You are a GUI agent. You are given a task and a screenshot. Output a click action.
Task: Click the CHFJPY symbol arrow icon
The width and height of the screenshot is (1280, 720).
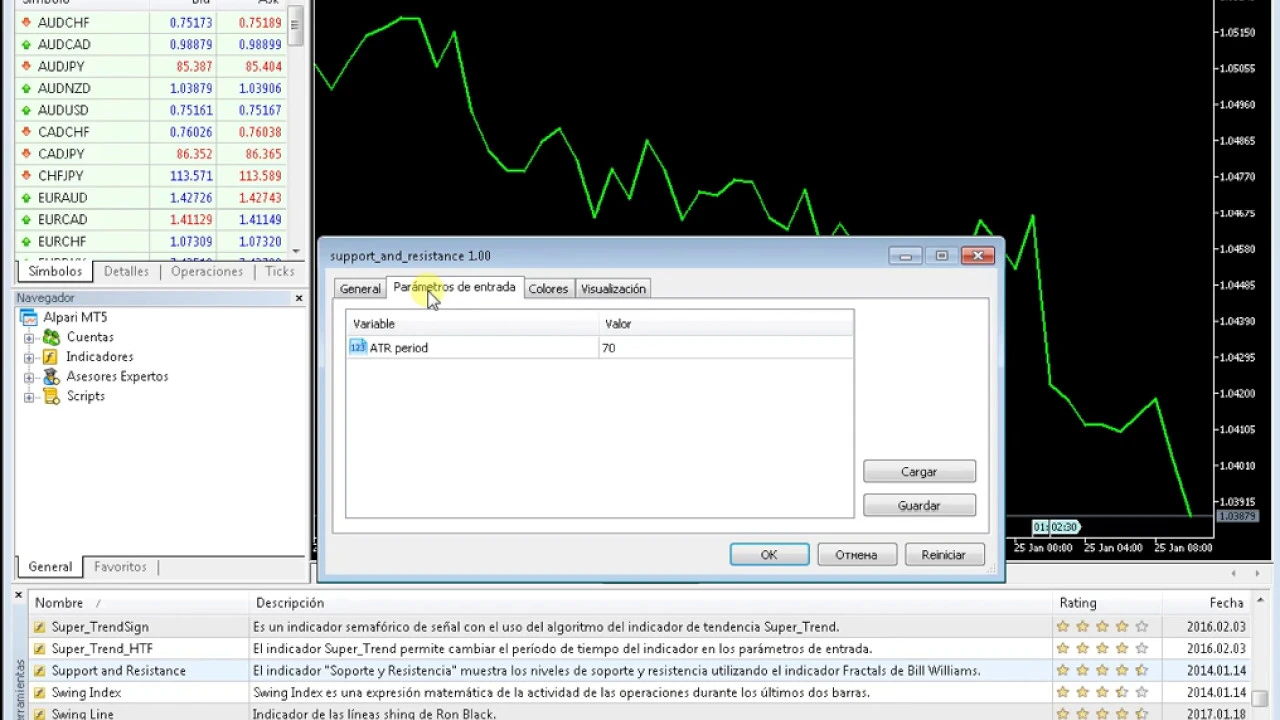coord(26,176)
